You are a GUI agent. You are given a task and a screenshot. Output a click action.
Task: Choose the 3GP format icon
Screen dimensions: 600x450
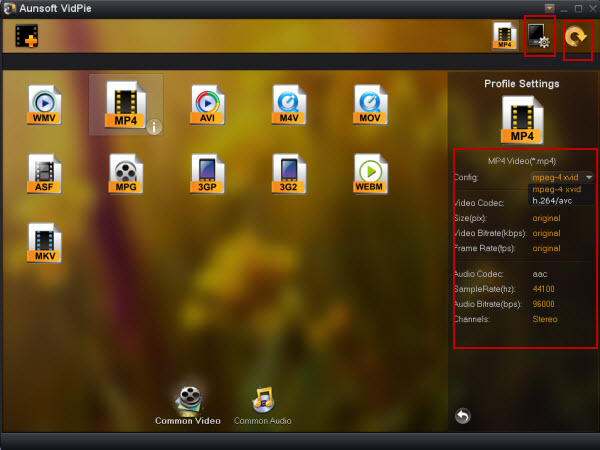tap(207, 174)
